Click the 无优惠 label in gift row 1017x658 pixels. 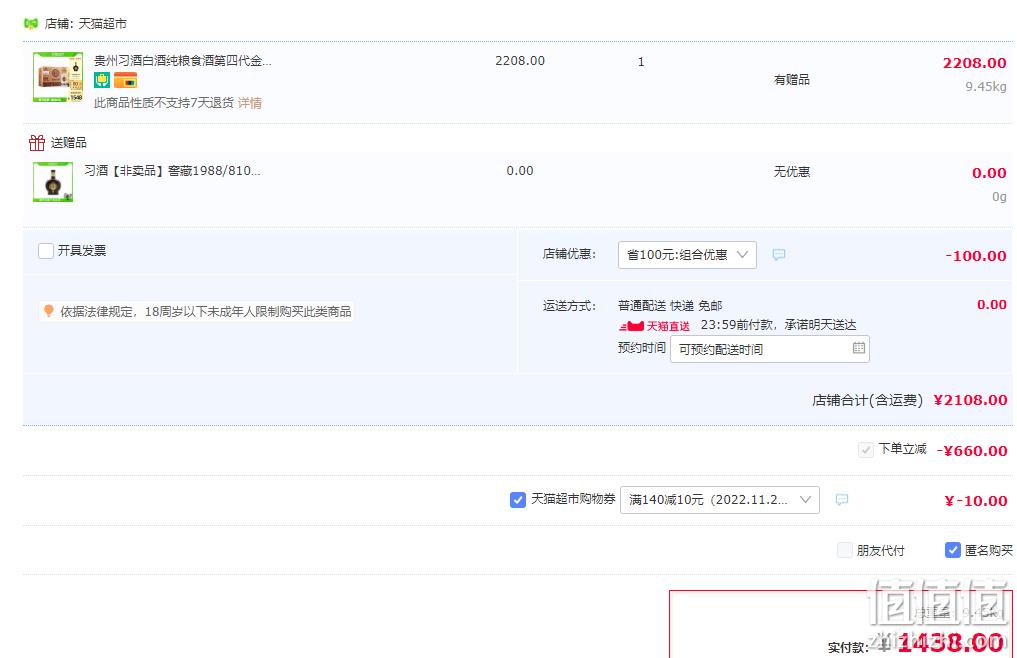(x=791, y=171)
